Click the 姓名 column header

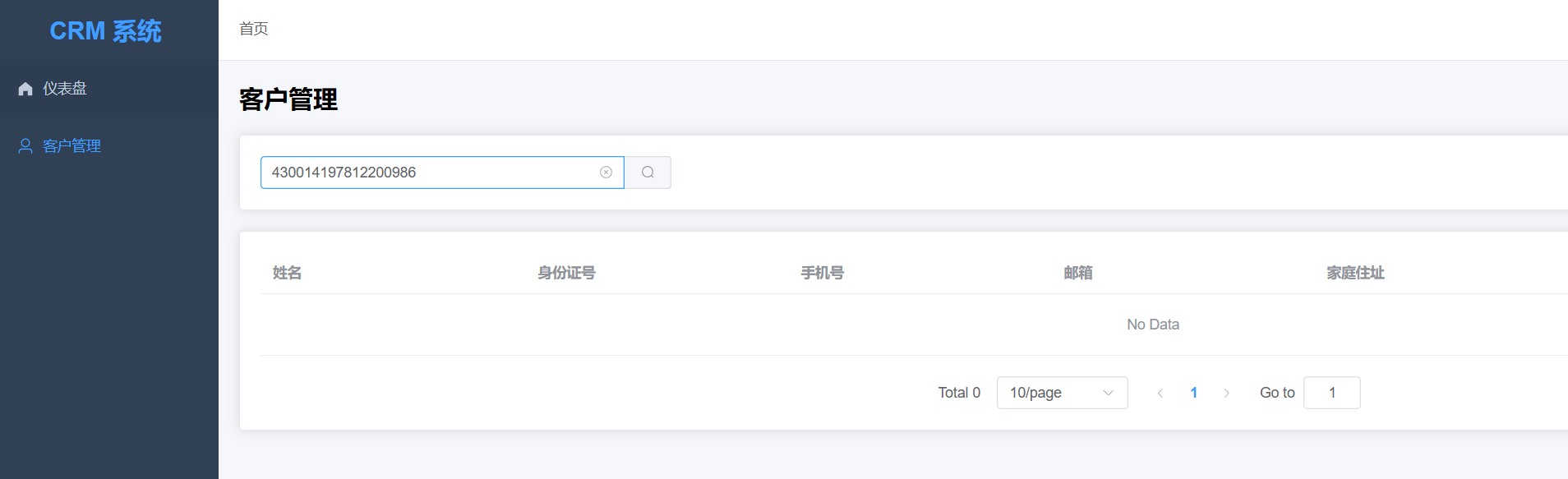(287, 273)
